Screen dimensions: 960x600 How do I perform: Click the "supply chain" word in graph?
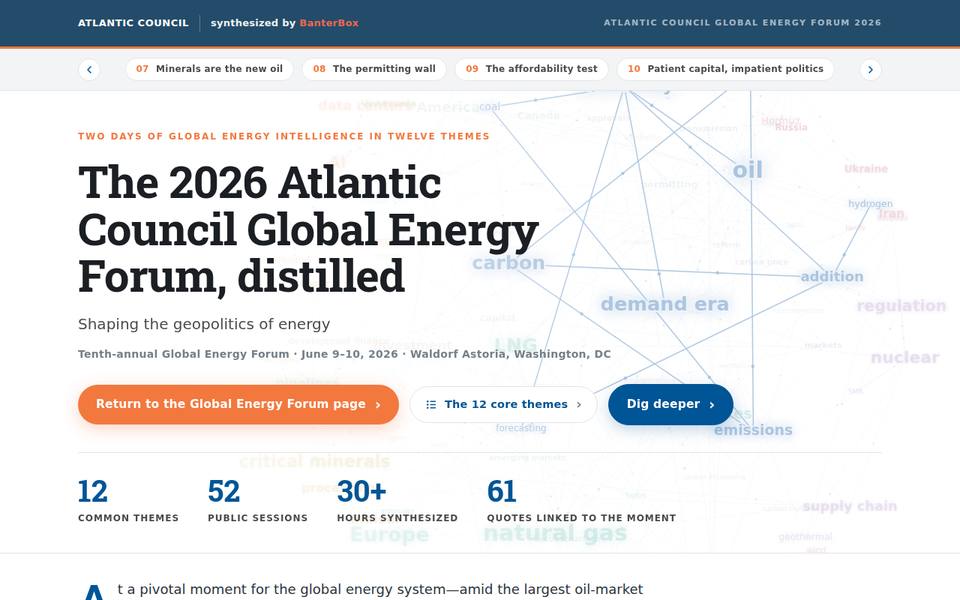pyautogui.click(x=850, y=506)
